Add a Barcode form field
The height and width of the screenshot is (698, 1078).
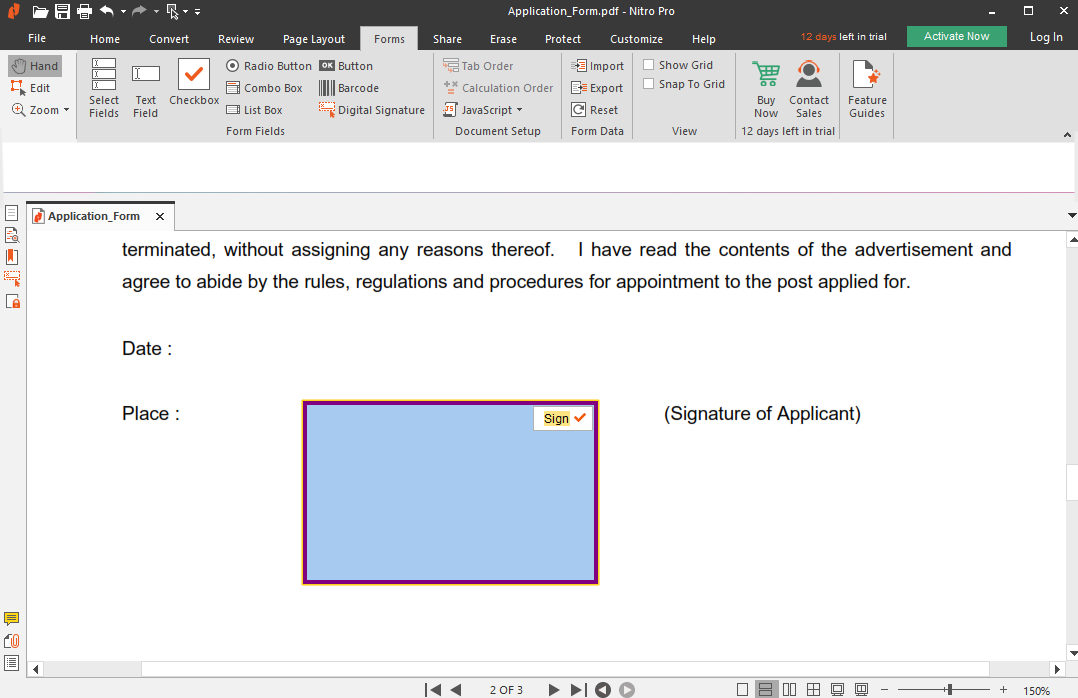point(349,88)
